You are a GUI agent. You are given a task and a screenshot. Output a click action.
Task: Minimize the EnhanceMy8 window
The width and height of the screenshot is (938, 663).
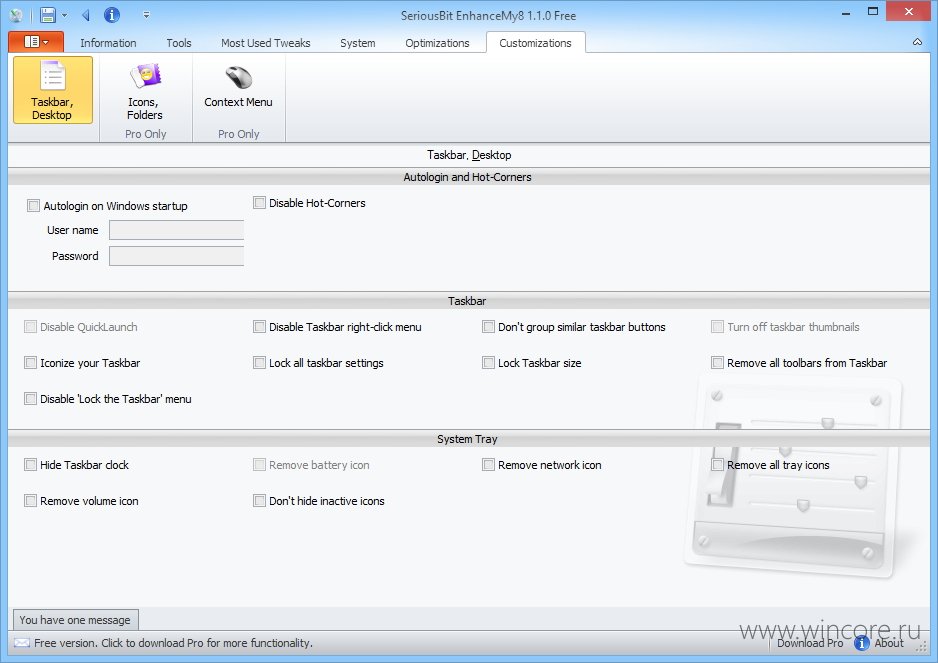[x=846, y=13]
